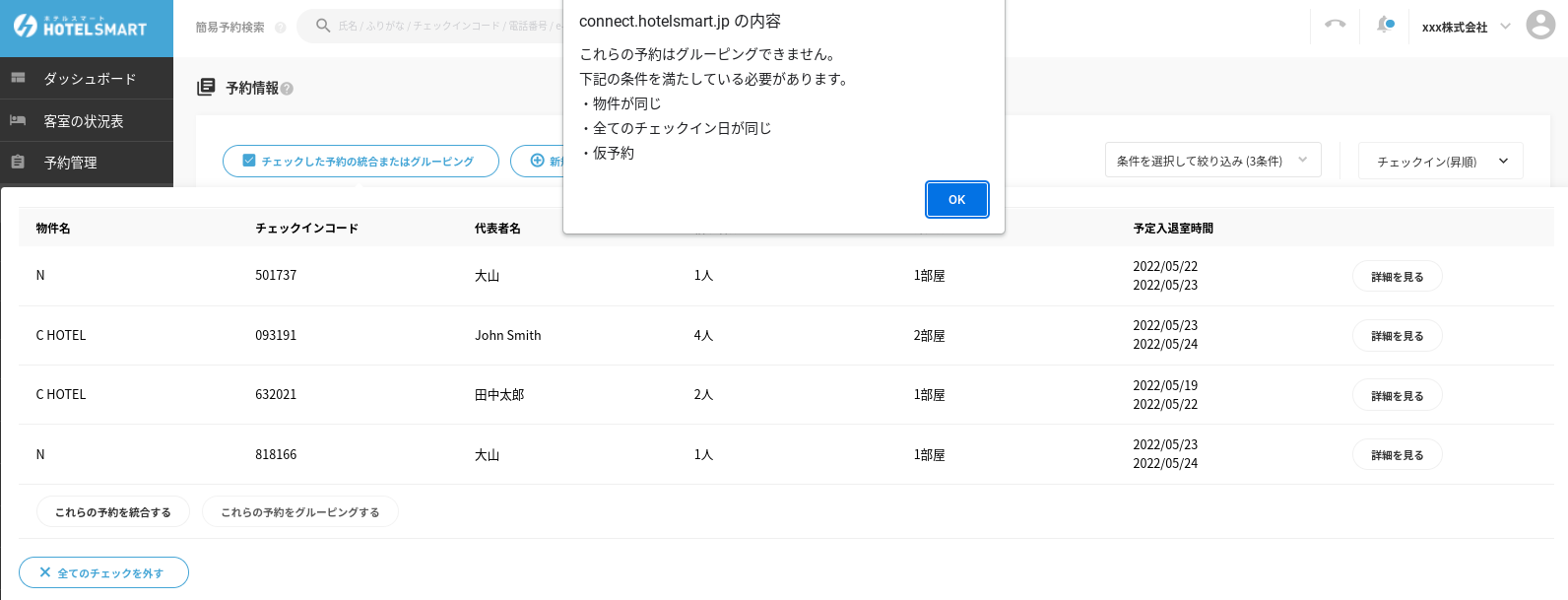Click これらの予約をグルーピングする button
This screenshot has height=600, width=1568.
pyautogui.click(x=300, y=512)
